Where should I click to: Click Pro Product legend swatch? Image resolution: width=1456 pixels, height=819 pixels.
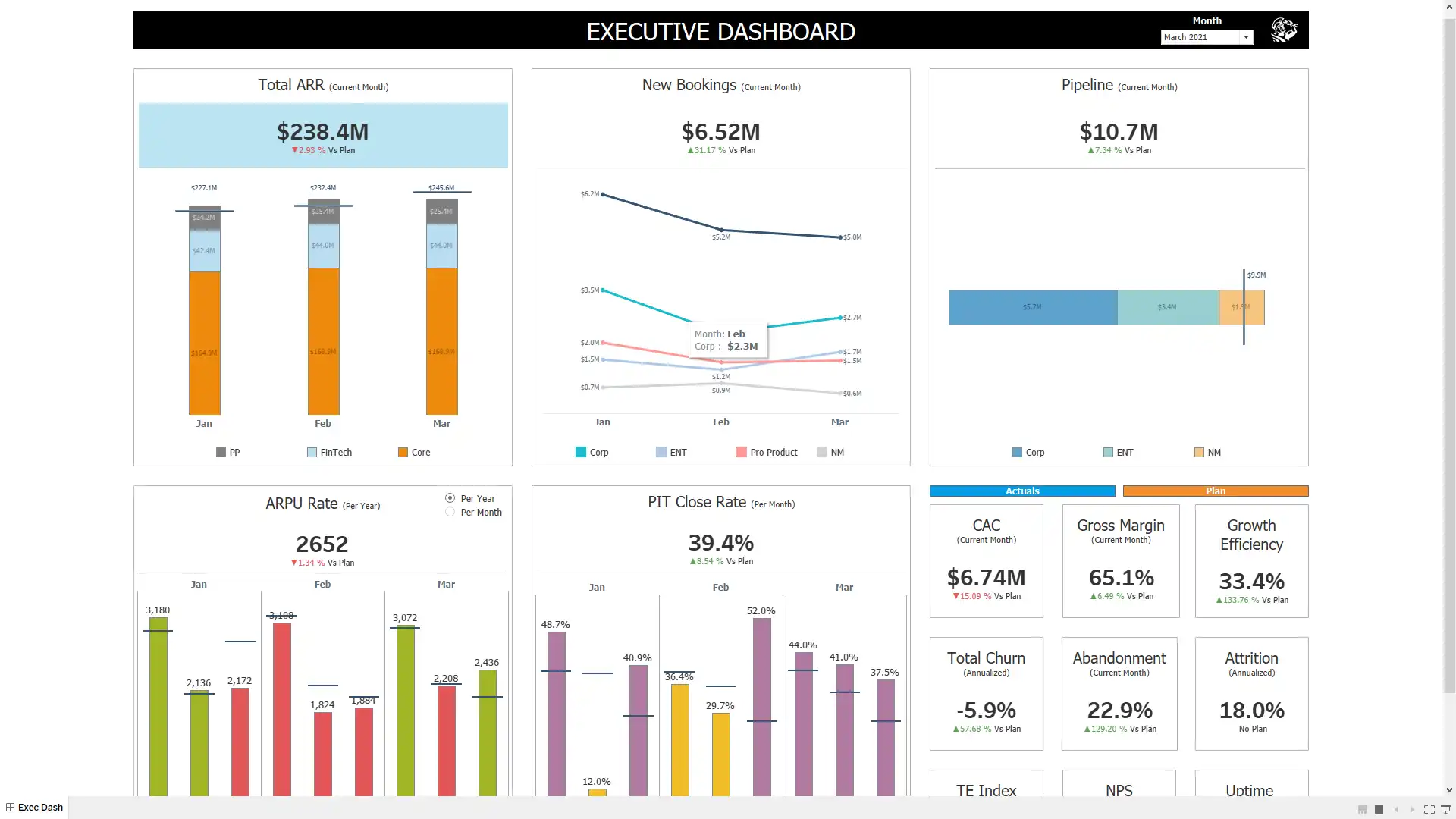(742, 452)
